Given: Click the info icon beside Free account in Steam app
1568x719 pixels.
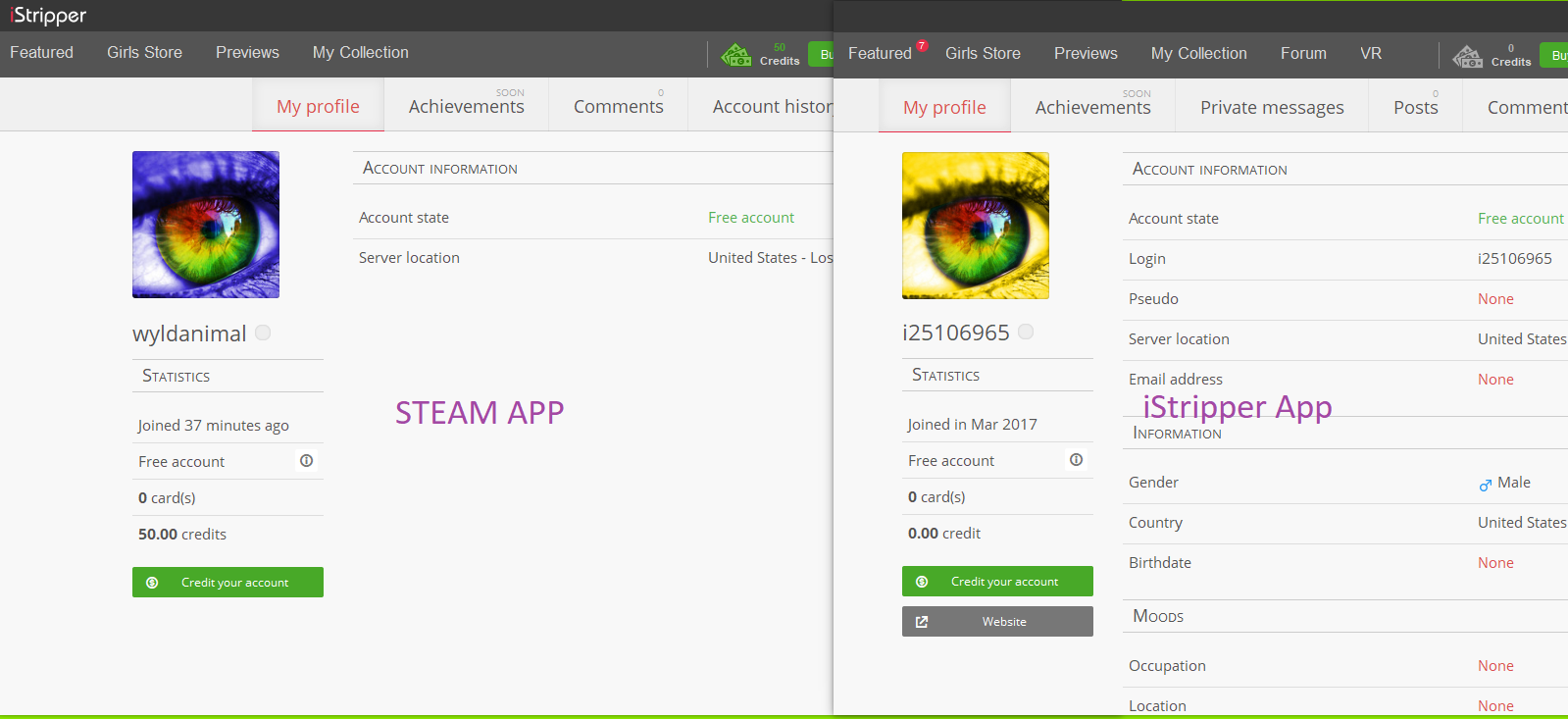Looking at the screenshot, I should (x=306, y=461).
